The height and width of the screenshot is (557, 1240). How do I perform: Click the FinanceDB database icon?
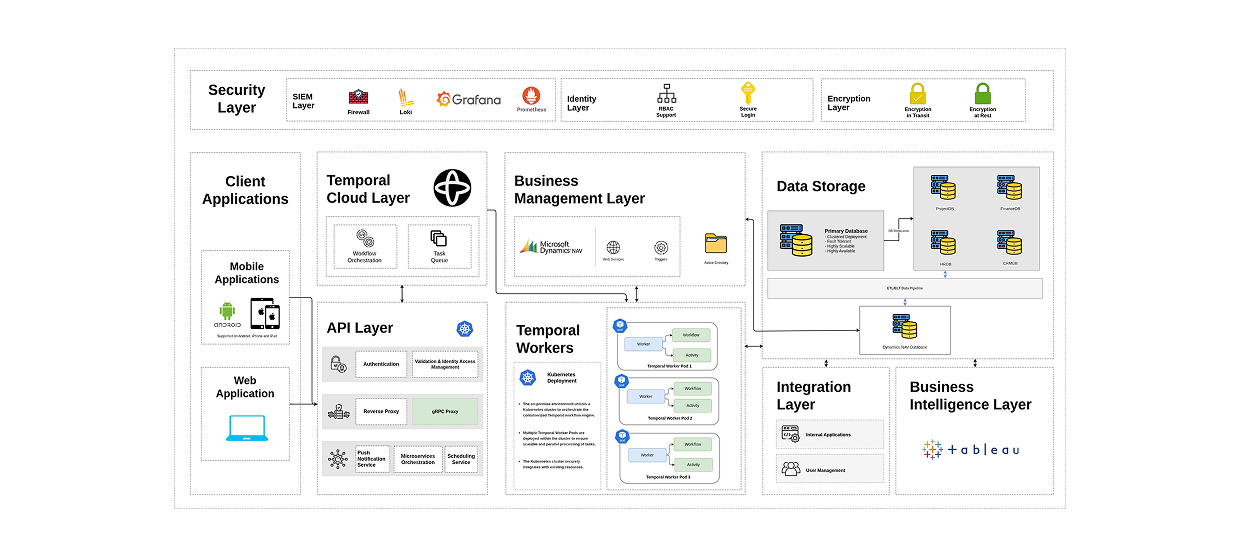click(1009, 188)
